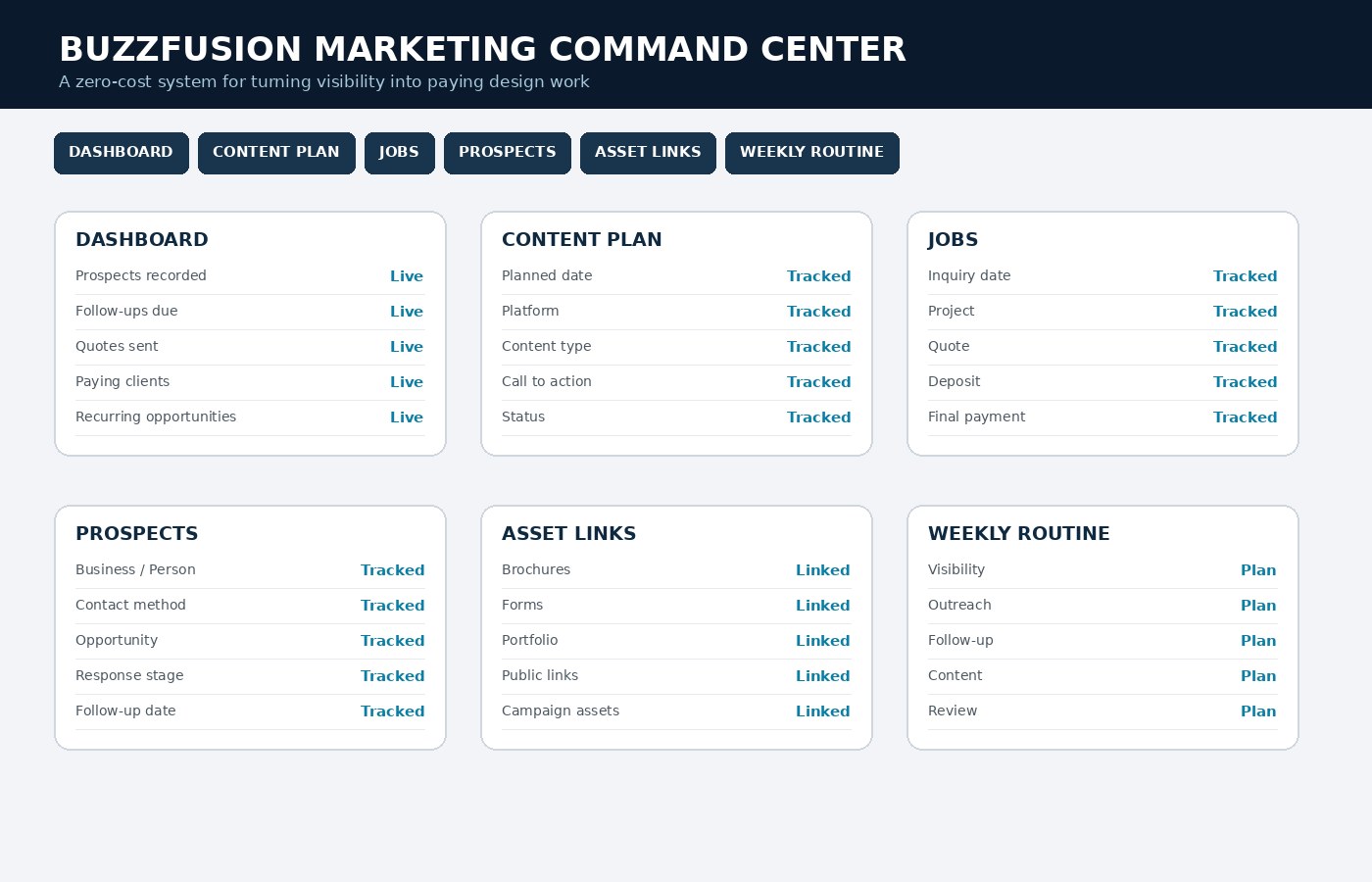Go to the PROSPECTS tab
Viewport: 1372px width, 882px height.
(508, 153)
